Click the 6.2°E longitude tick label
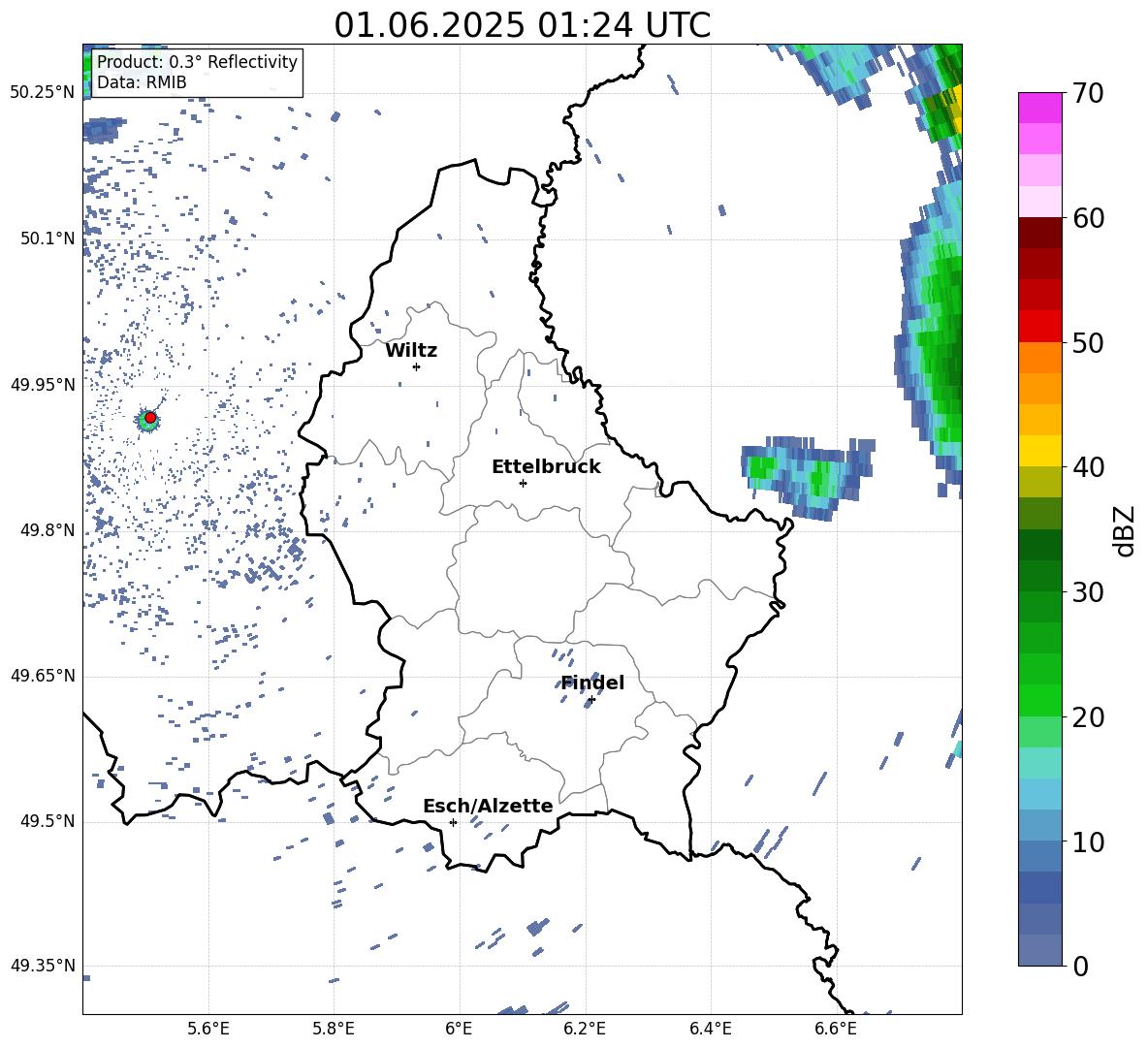Screen dimensions: 1148x1048 click(x=585, y=1029)
